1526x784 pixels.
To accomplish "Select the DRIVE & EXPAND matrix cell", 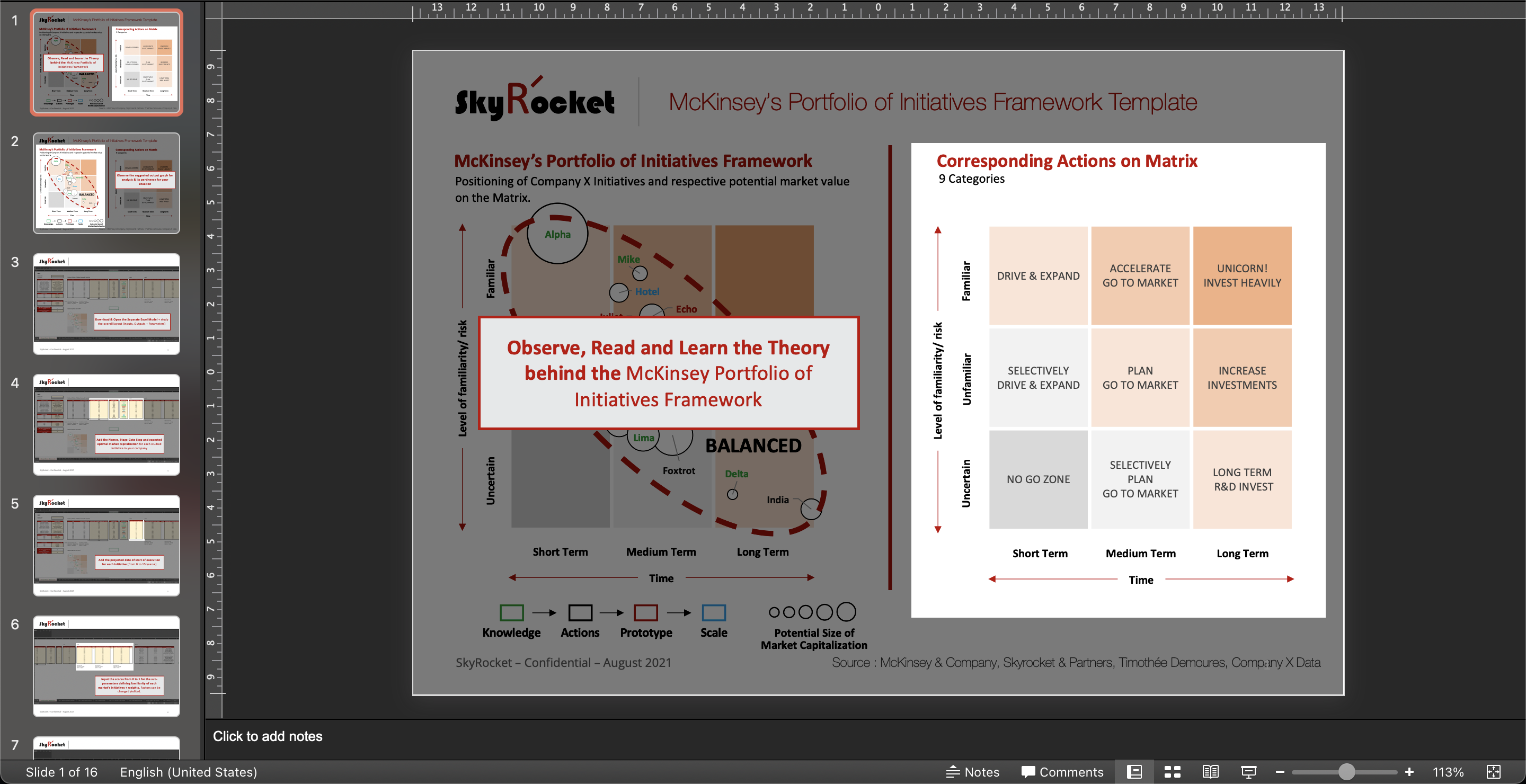I will [x=1038, y=275].
